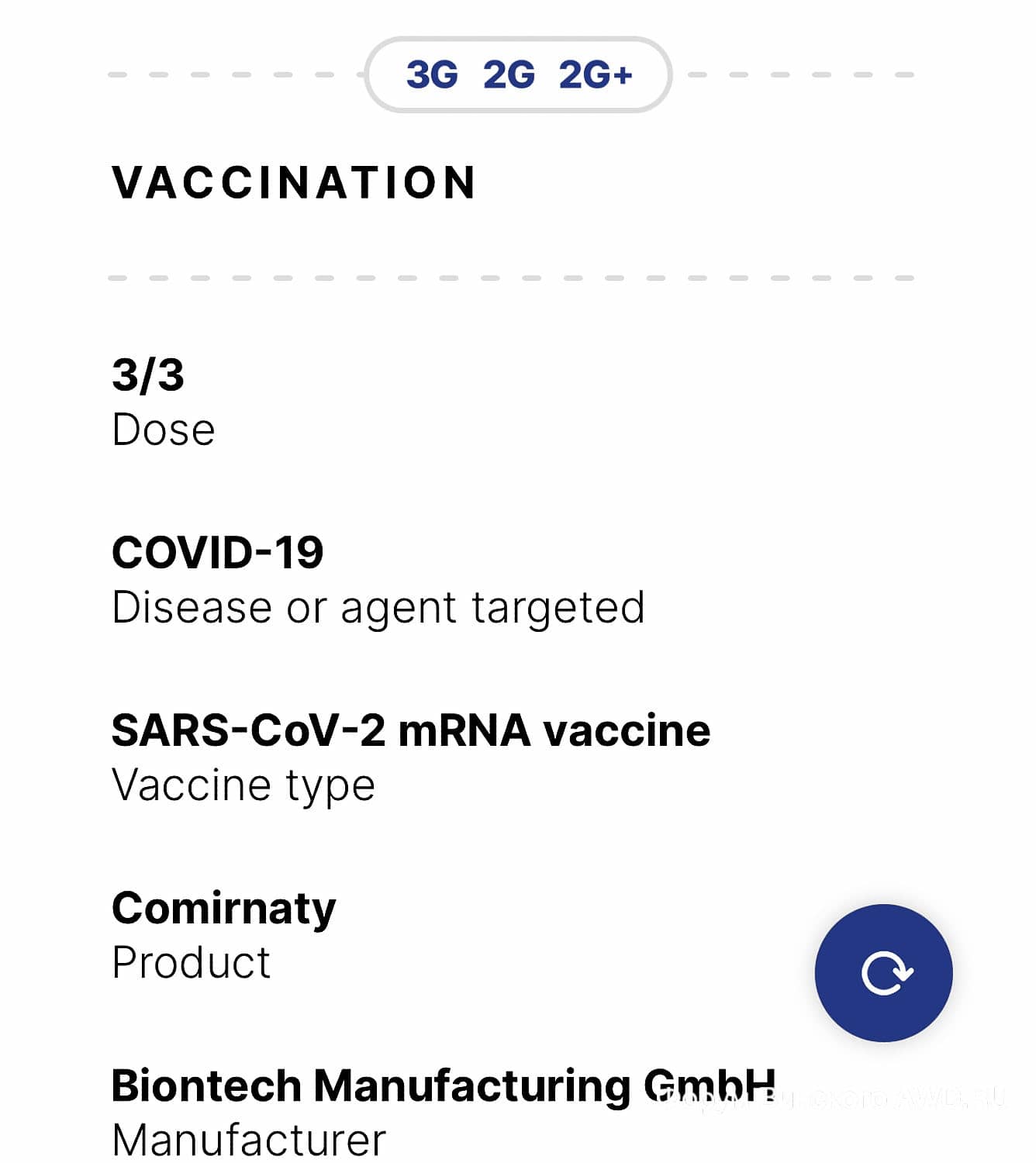Click the Disease or agent targeted label
1036x1163 pixels.
[378, 608]
